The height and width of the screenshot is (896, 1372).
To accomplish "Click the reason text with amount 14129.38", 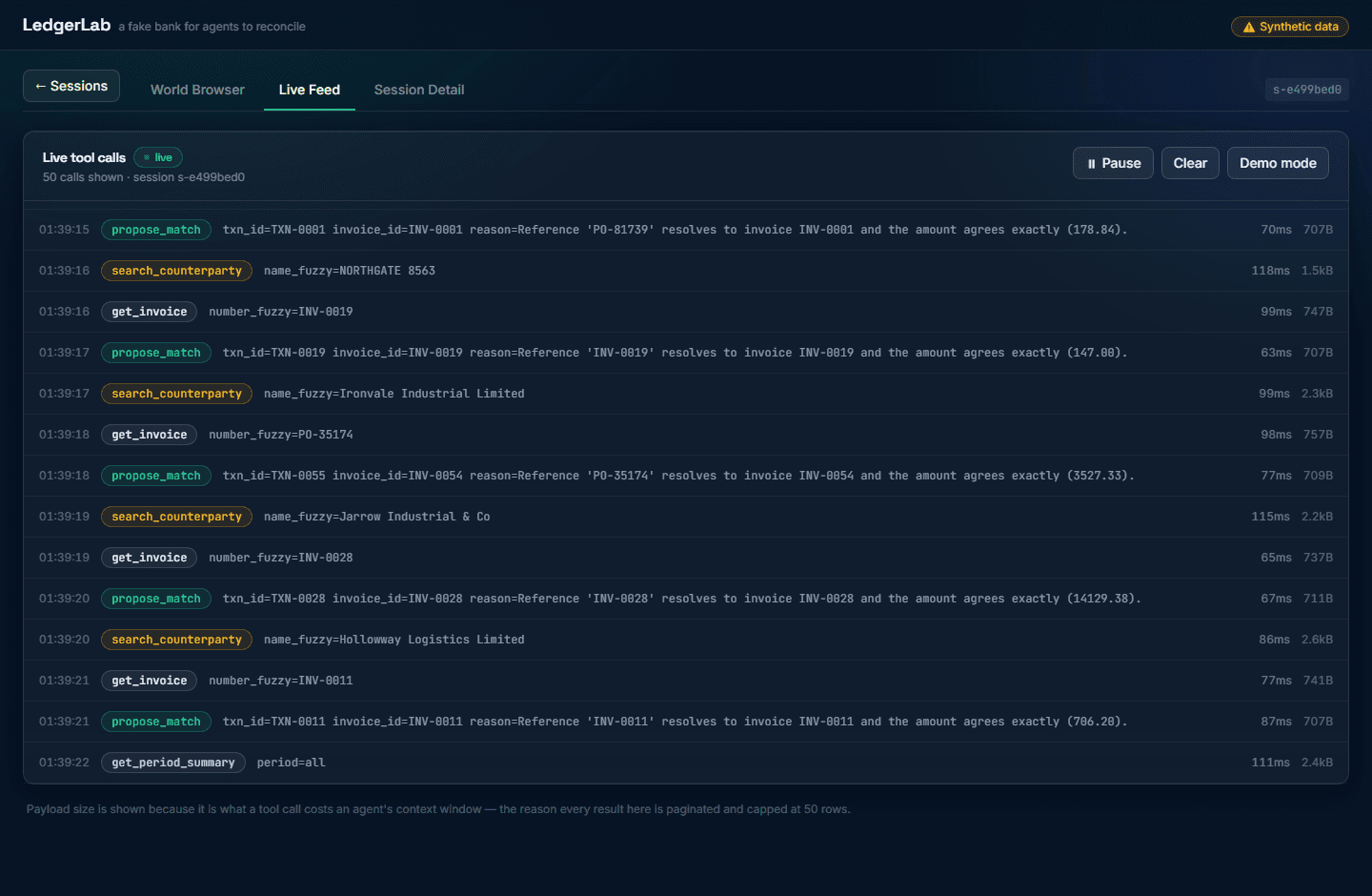I will click(805, 599).
